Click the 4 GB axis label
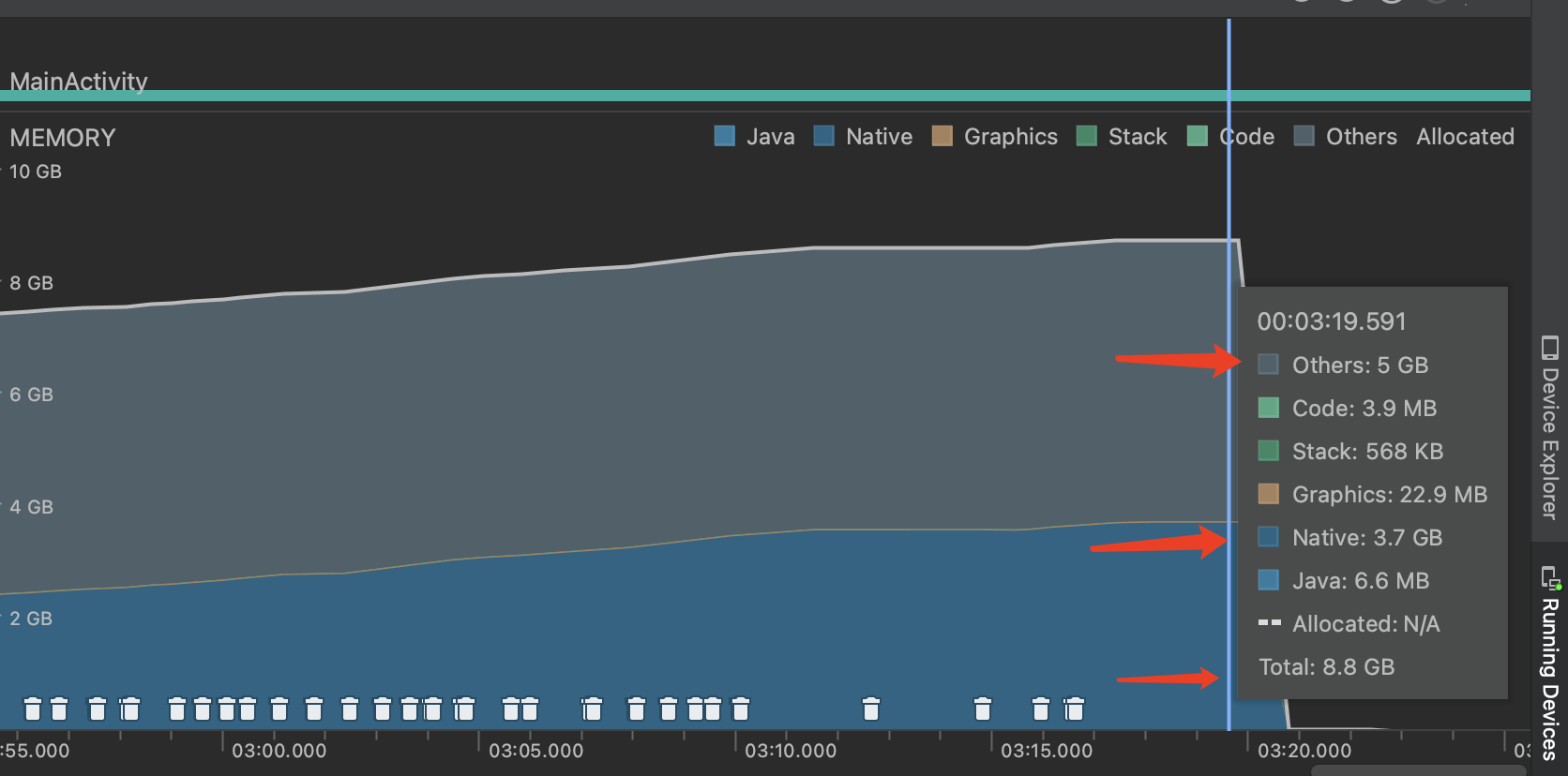 point(31,507)
